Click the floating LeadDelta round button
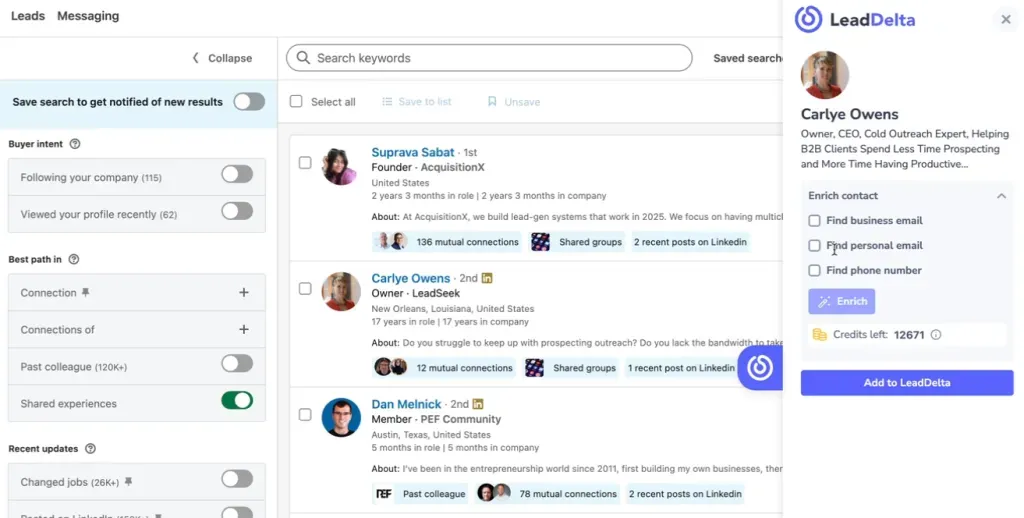The width and height of the screenshot is (1024, 518). (x=760, y=368)
